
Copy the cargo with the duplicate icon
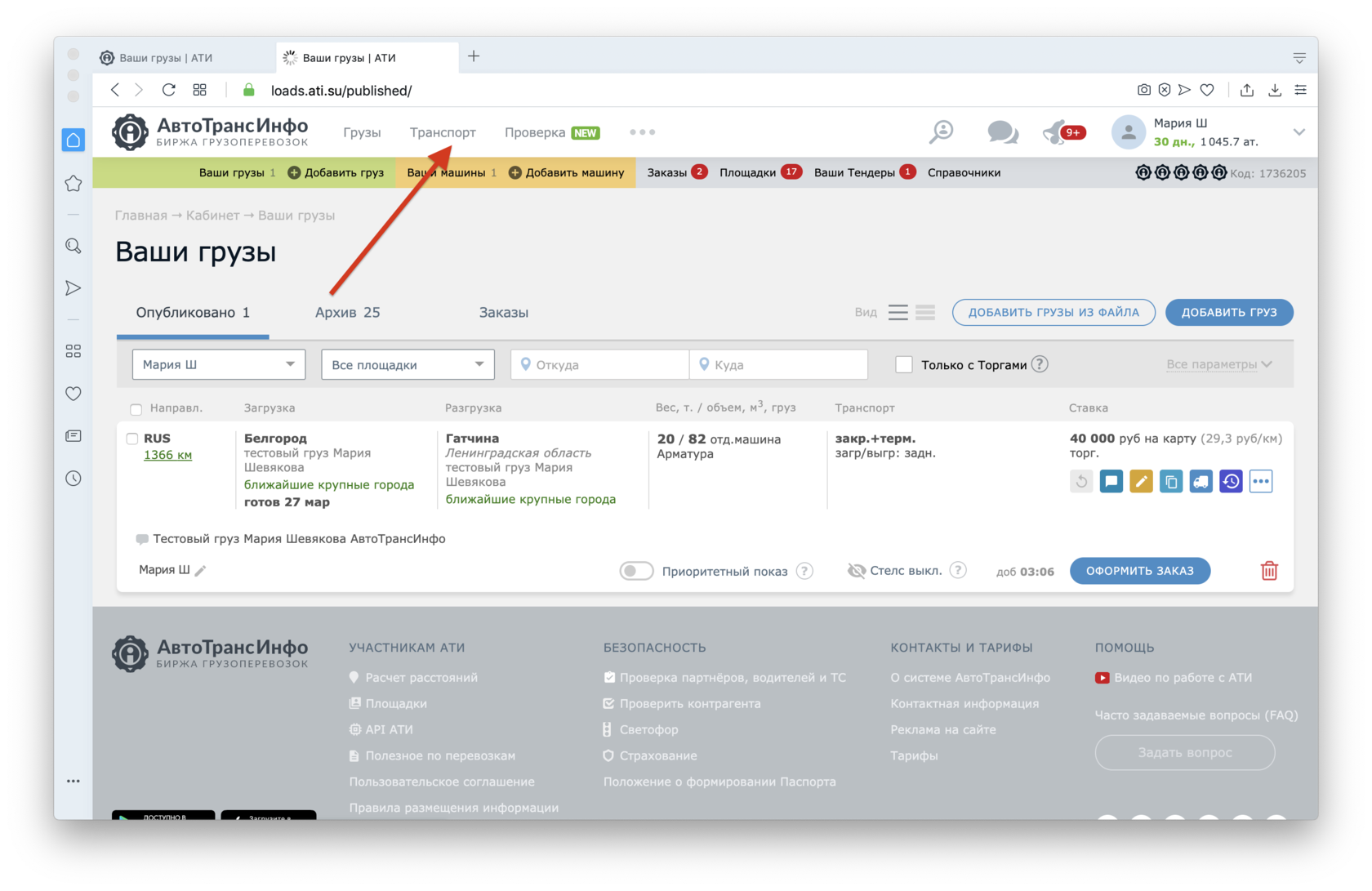click(x=1171, y=482)
